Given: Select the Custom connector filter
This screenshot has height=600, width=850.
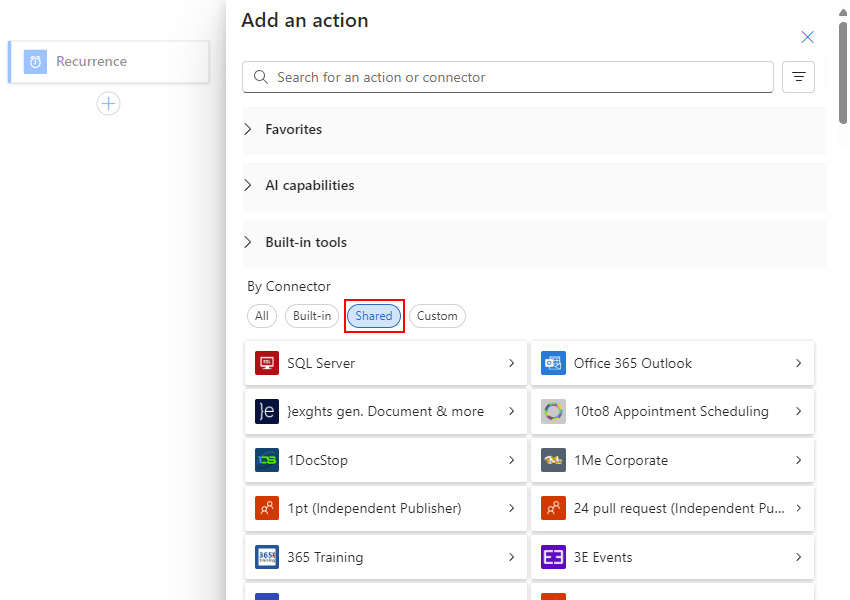Looking at the screenshot, I should pos(437,316).
